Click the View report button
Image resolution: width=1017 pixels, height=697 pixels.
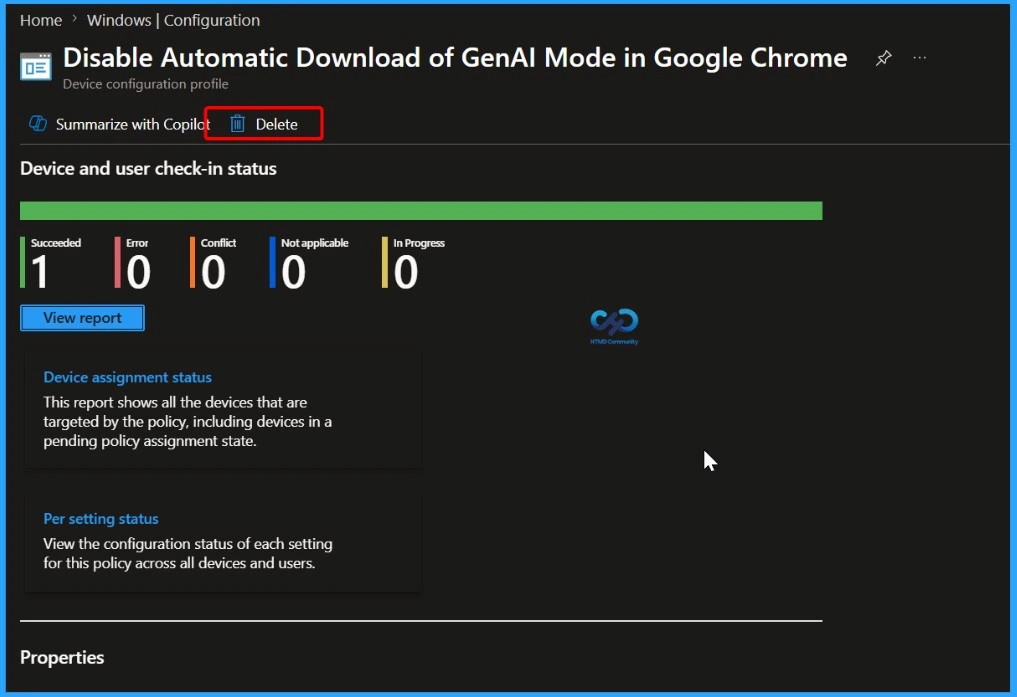[82, 318]
